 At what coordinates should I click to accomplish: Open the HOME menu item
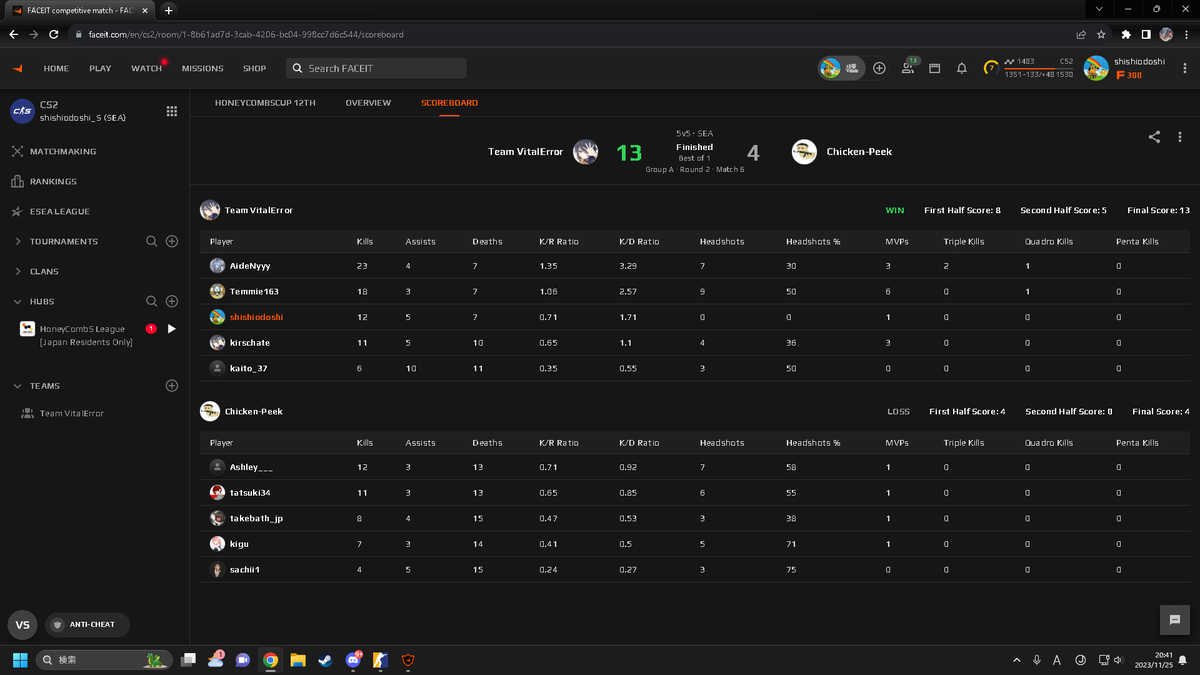pos(56,68)
